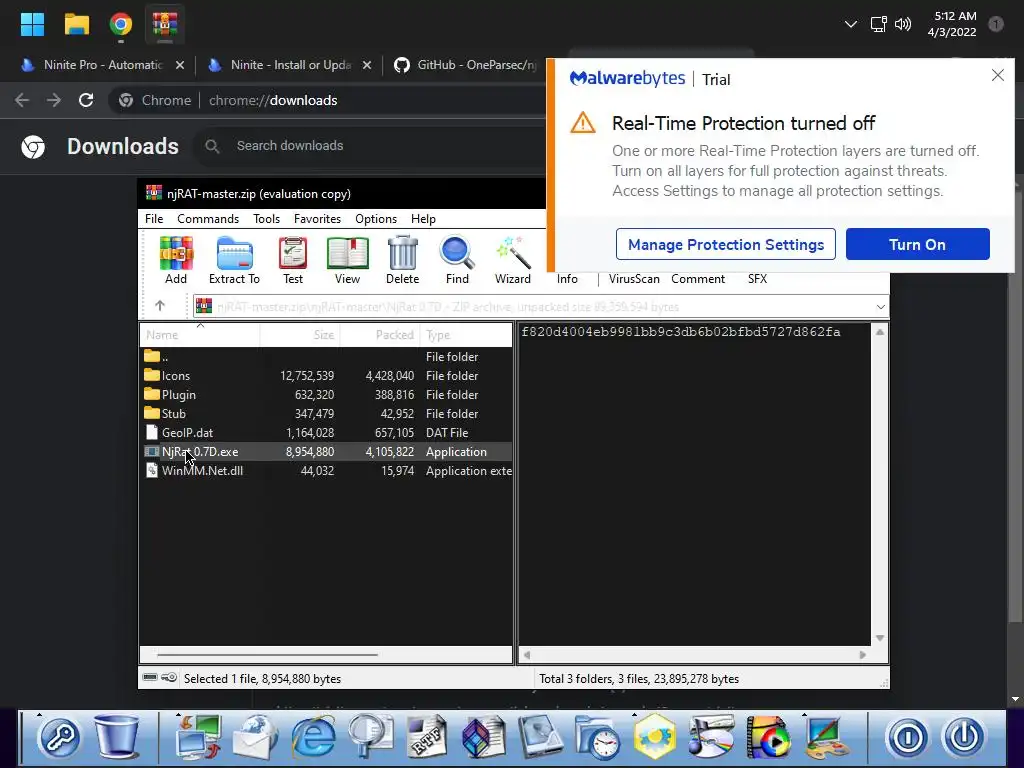Click the Chrome back arrow

(x=22, y=100)
